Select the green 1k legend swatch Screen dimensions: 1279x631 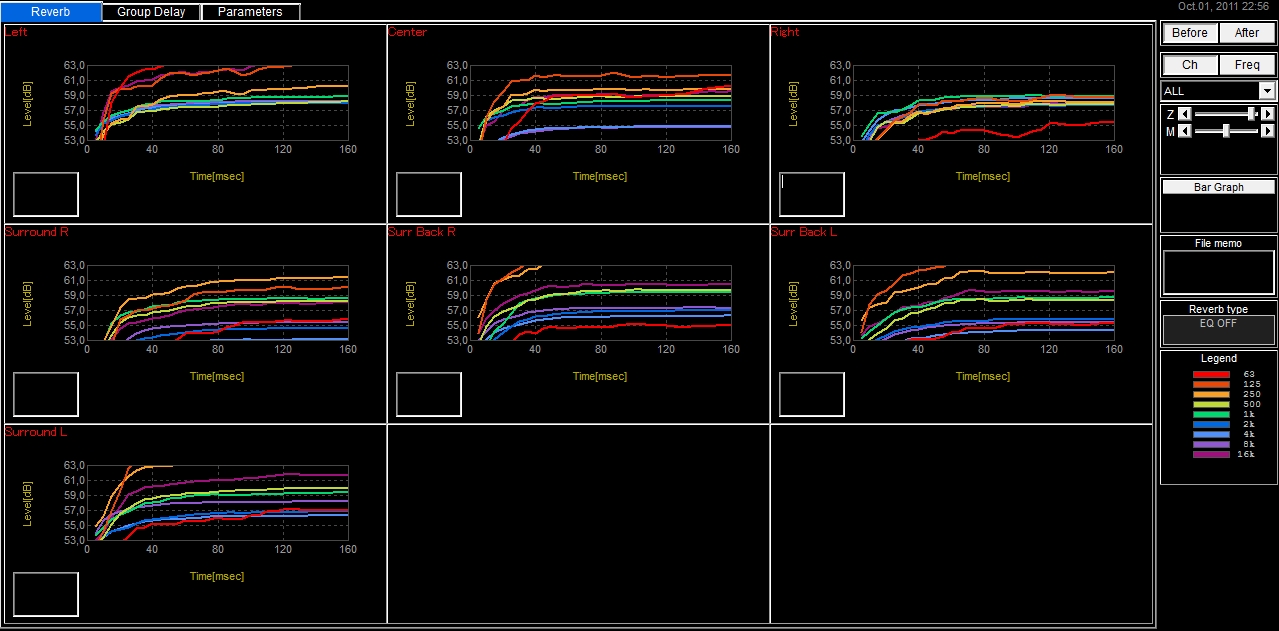coord(1211,414)
